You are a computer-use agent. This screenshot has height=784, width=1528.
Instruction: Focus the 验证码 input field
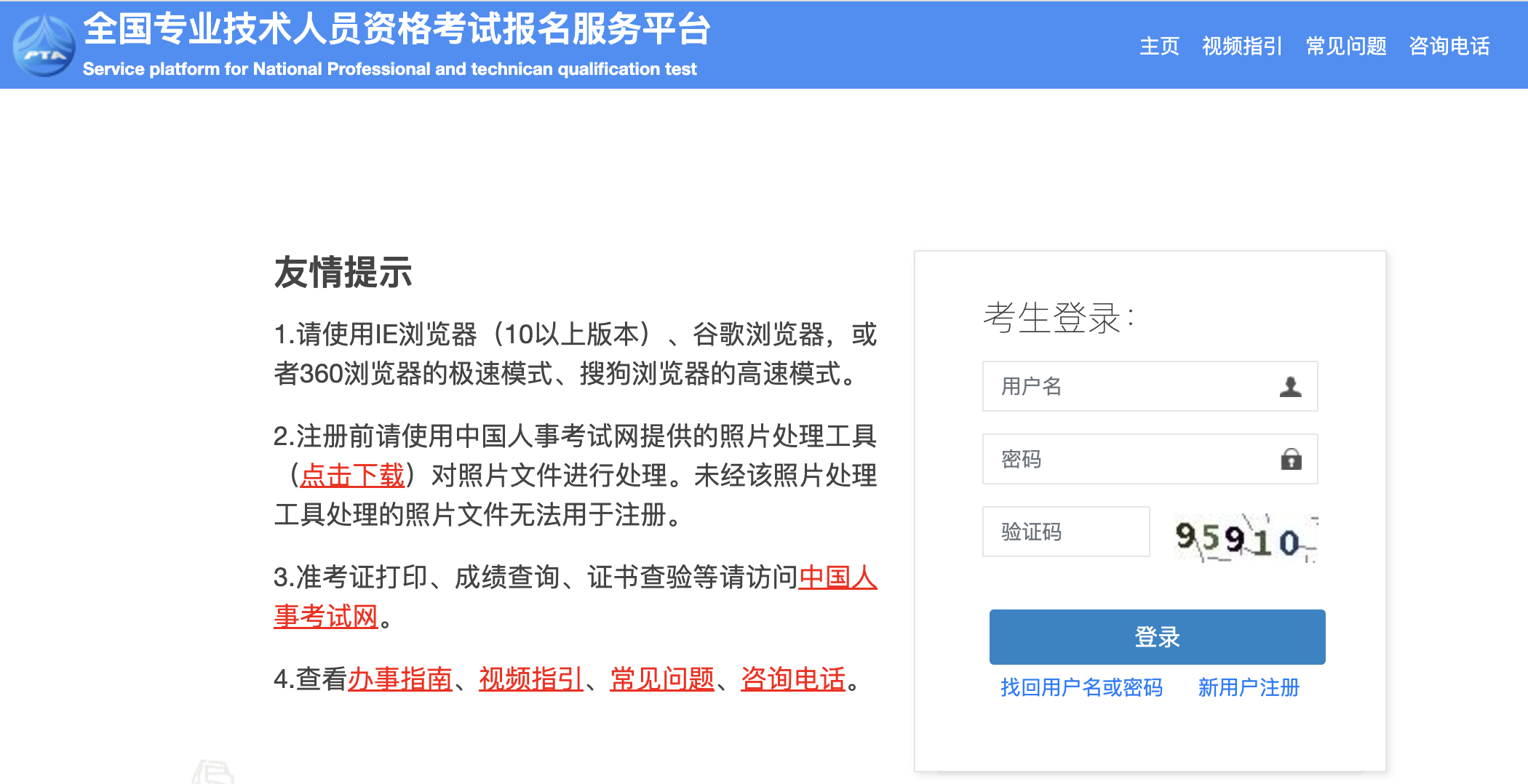(x=1066, y=532)
